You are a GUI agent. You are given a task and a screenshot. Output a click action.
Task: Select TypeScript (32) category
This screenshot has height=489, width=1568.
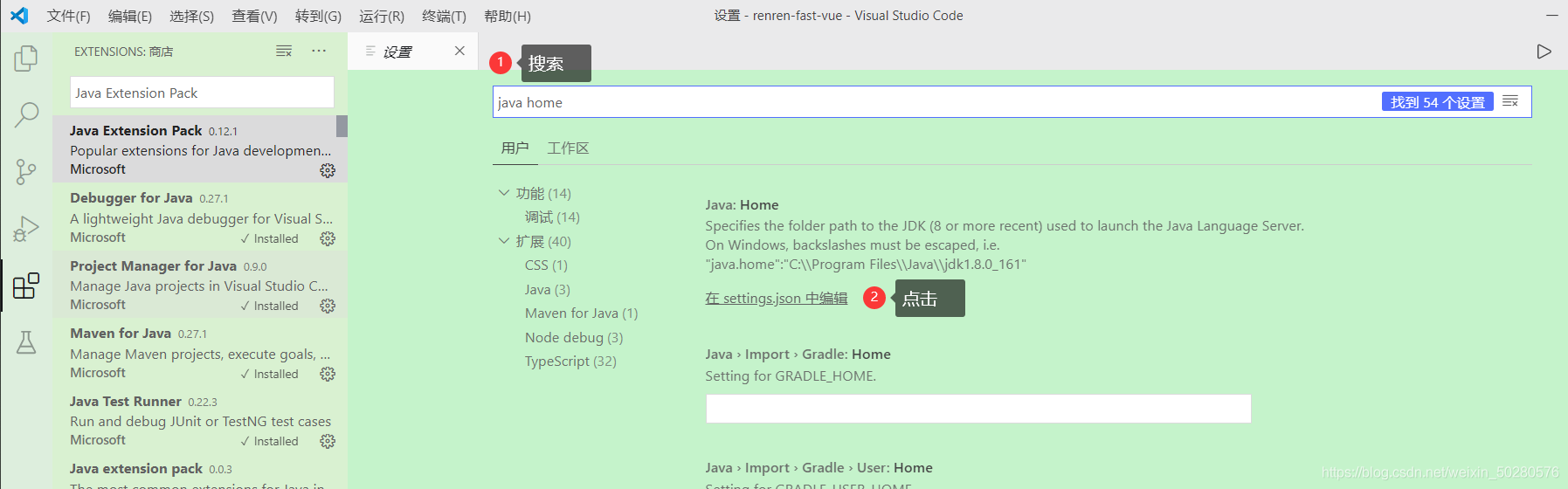[x=570, y=361]
